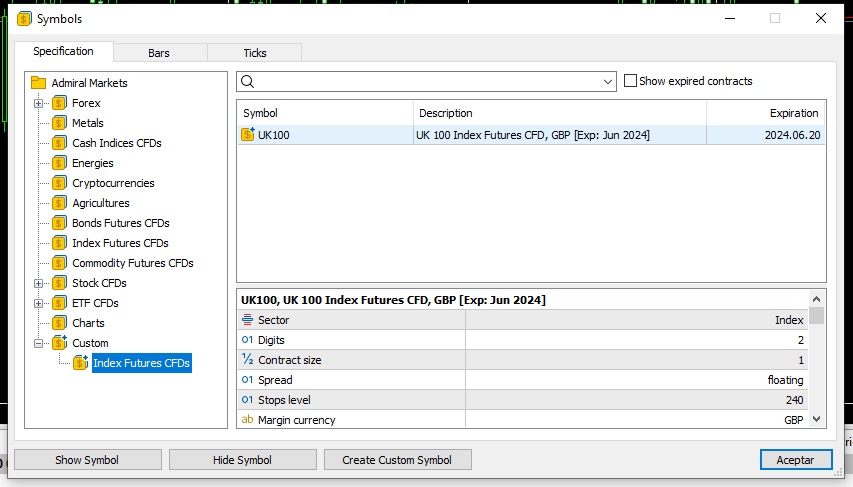Viewport: 853px width, 487px height.
Task: Select the highlighted Custom Index Futures CFDs item
Action: [x=141, y=363]
